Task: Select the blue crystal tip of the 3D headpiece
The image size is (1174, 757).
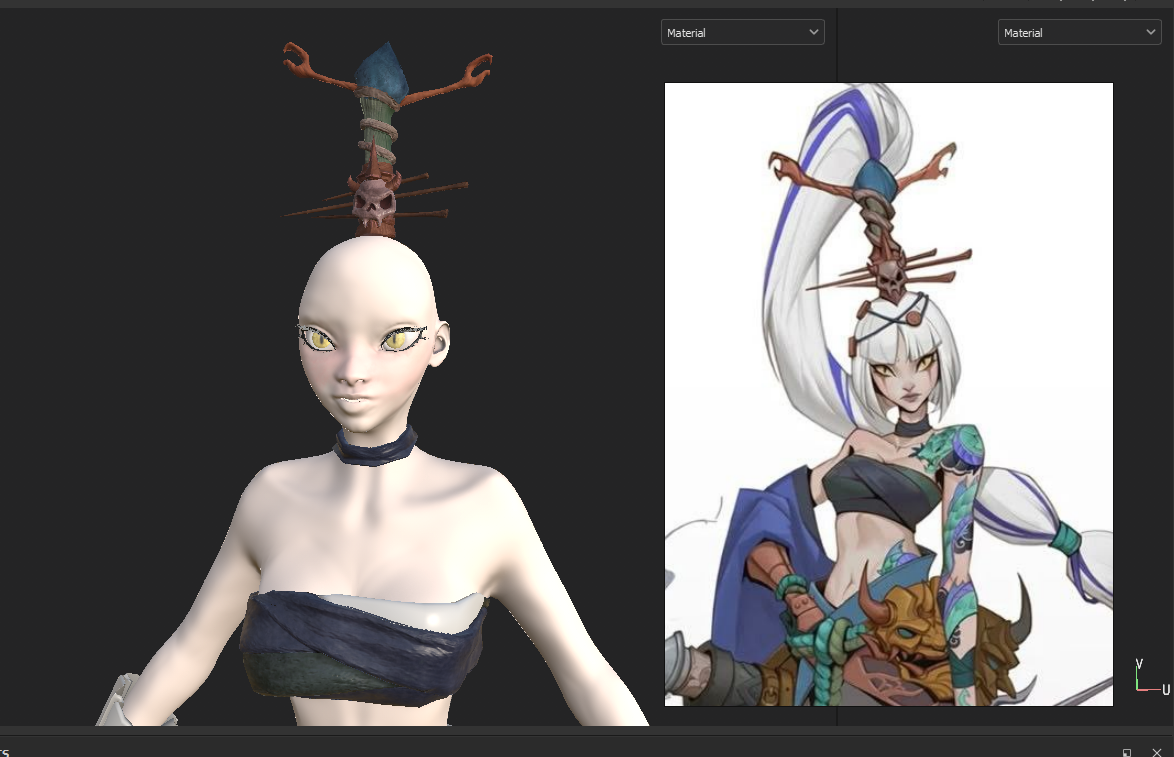Action: [382, 72]
